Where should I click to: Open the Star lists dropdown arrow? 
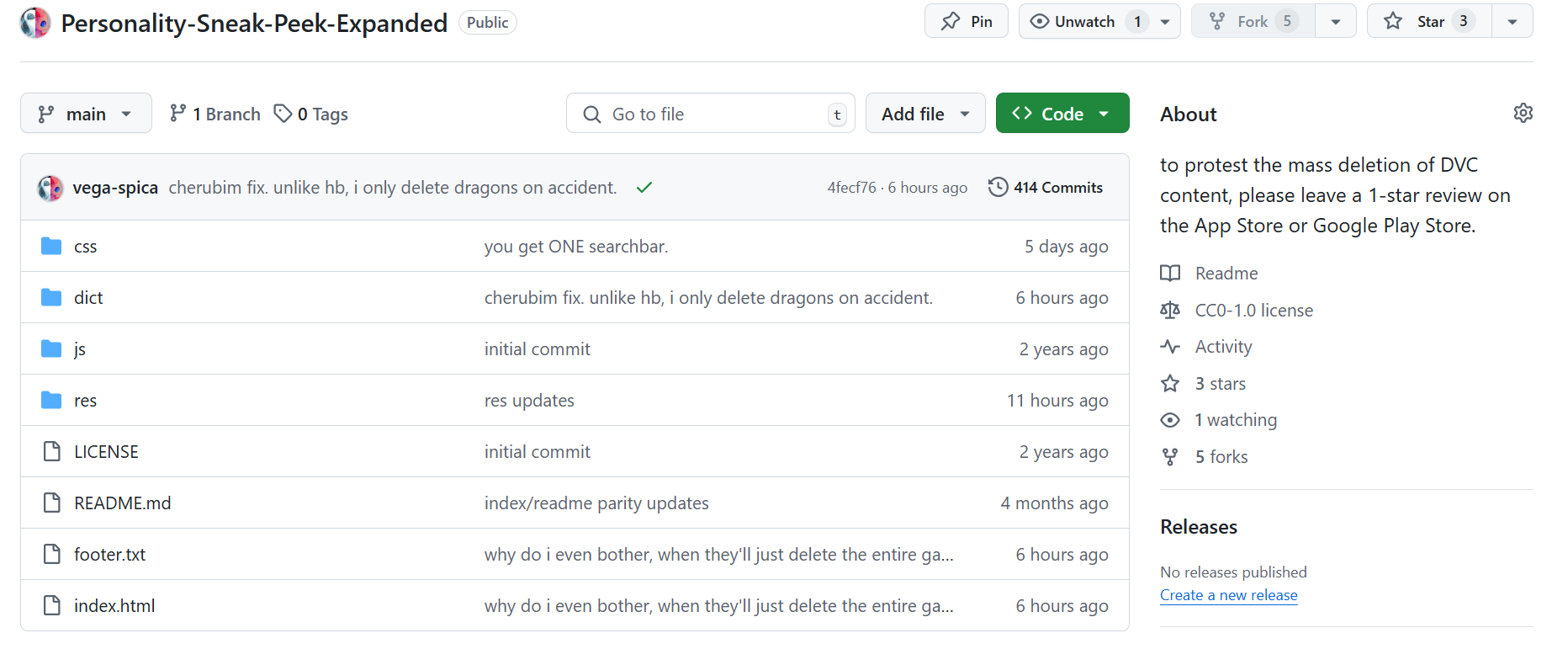click(x=1512, y=22)
